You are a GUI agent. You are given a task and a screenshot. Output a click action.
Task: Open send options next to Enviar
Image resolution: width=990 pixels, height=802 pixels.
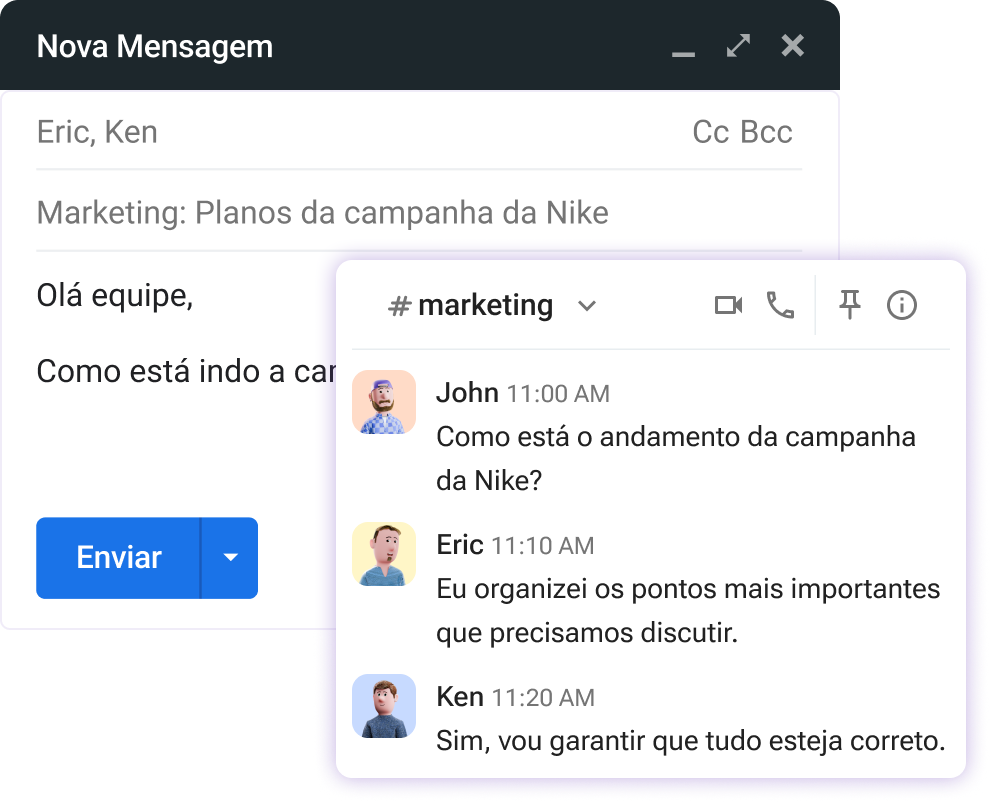click(231, 558)
